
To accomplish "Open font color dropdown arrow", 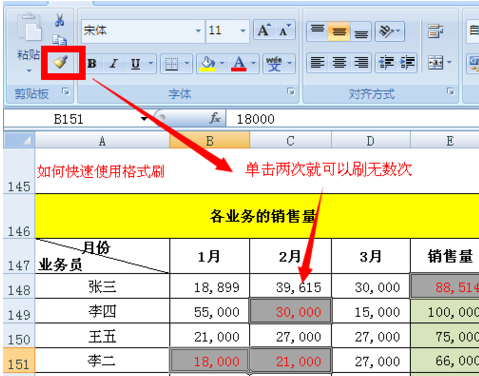I will point(253,63).
